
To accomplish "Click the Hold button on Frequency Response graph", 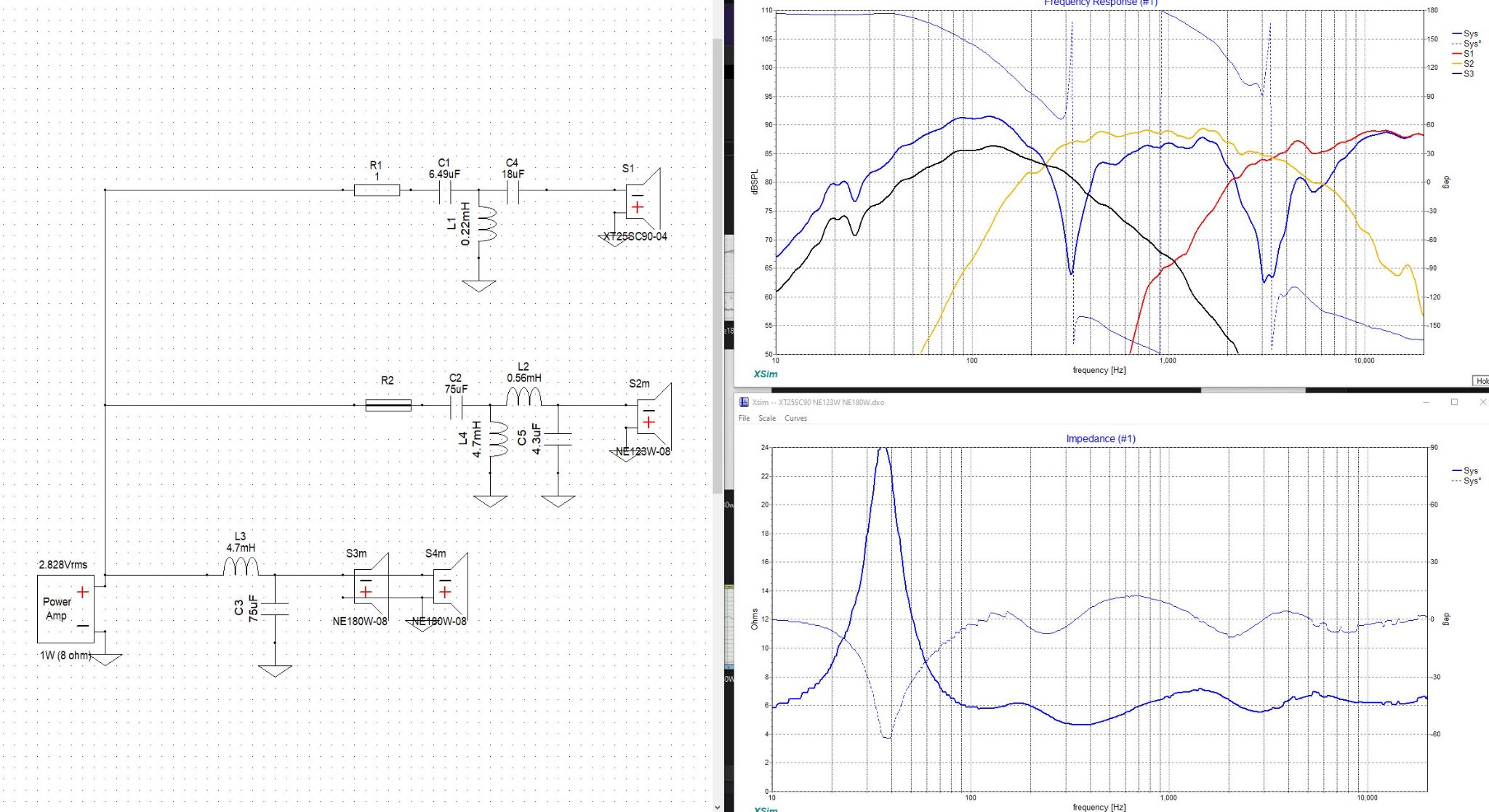I will (x=1481, y=381).
